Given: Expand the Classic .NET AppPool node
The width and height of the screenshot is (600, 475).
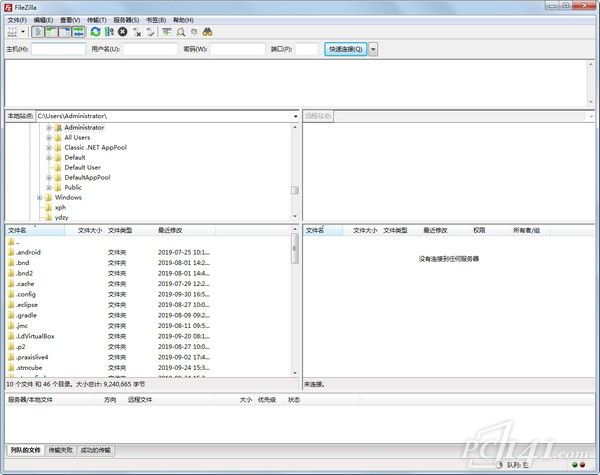Looking at the screenshot, I should 49,148.
